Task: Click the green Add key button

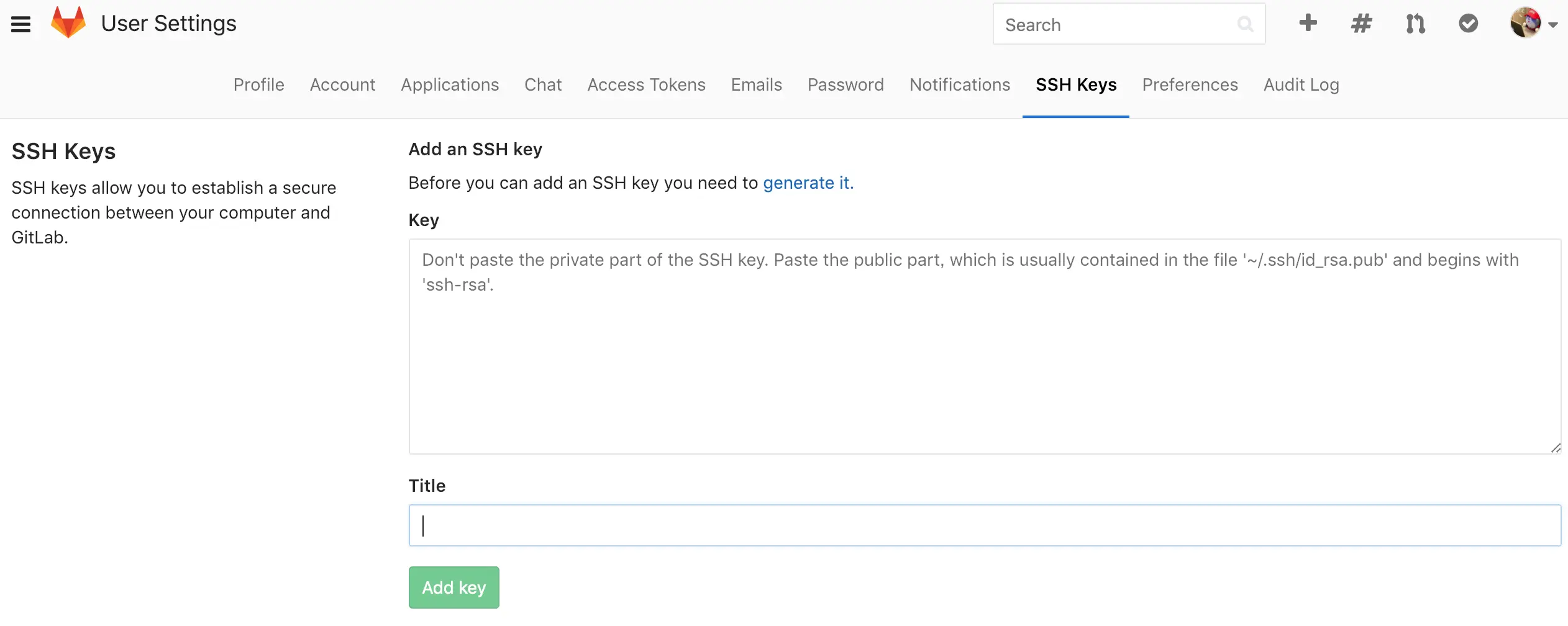Action: coord(454,587)
